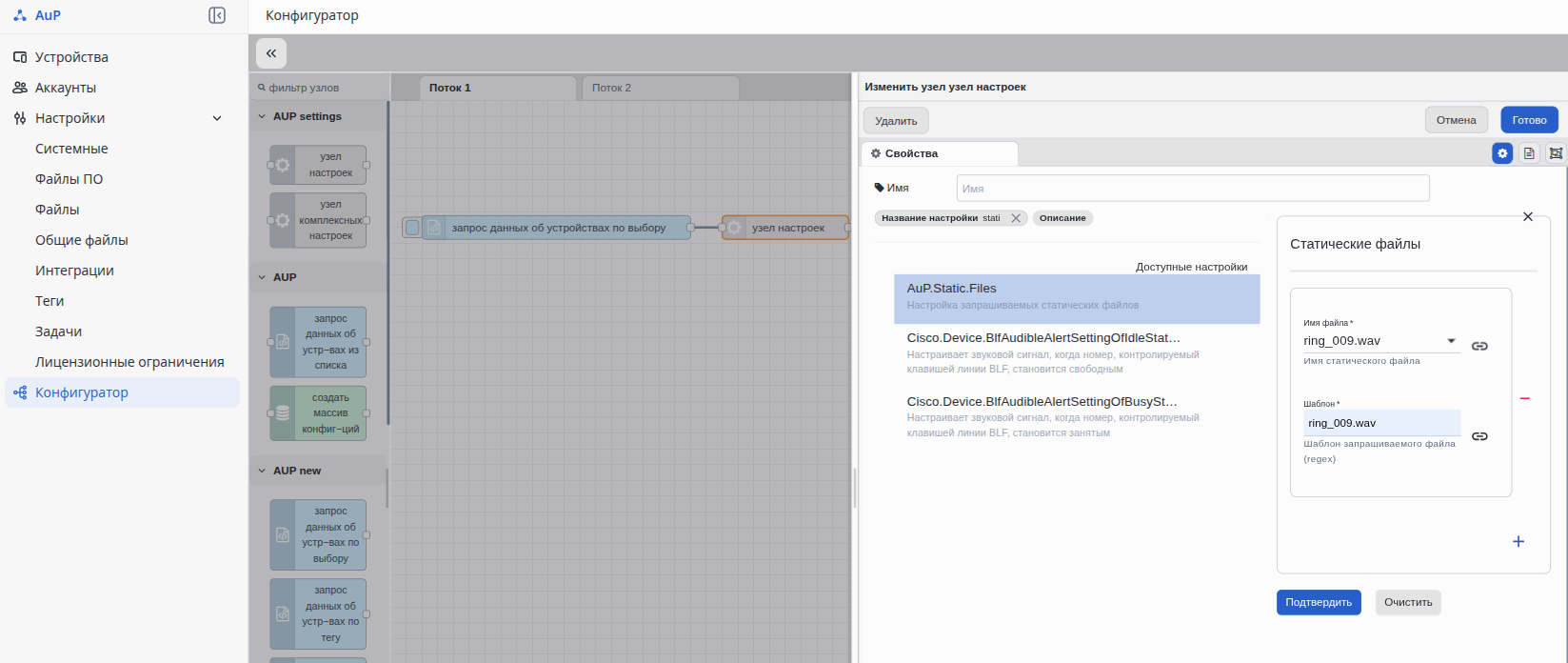Click the AuP logo icon
The height and width of the screenshot is (663, 1568).
20,15
